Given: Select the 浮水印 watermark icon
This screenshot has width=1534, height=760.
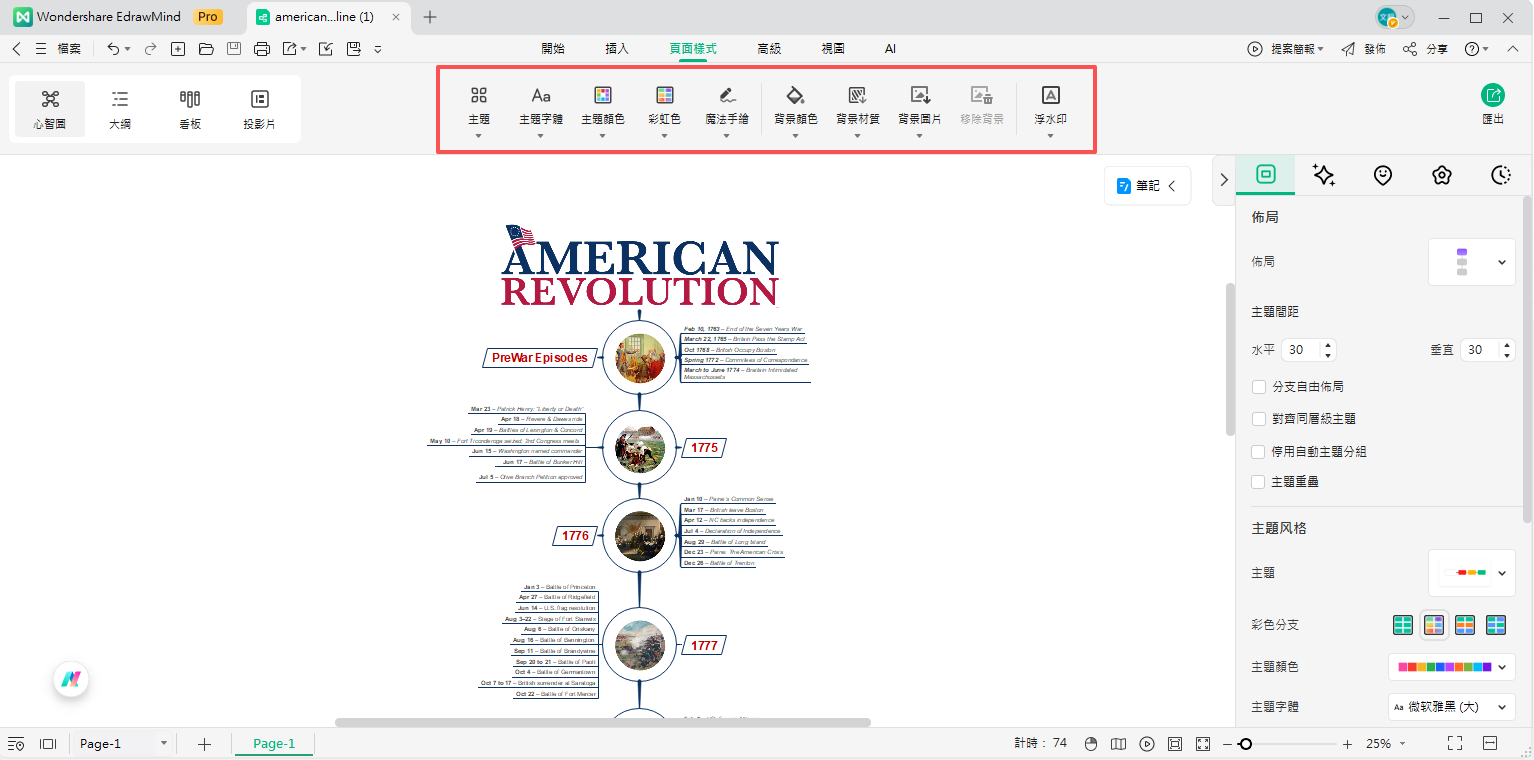Looking at the screenshot, I should tap(1050, 96).
